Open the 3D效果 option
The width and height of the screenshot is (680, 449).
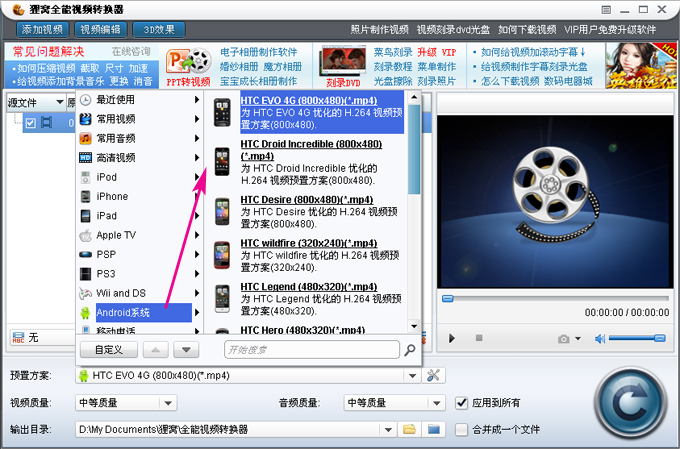pos(159,29)
